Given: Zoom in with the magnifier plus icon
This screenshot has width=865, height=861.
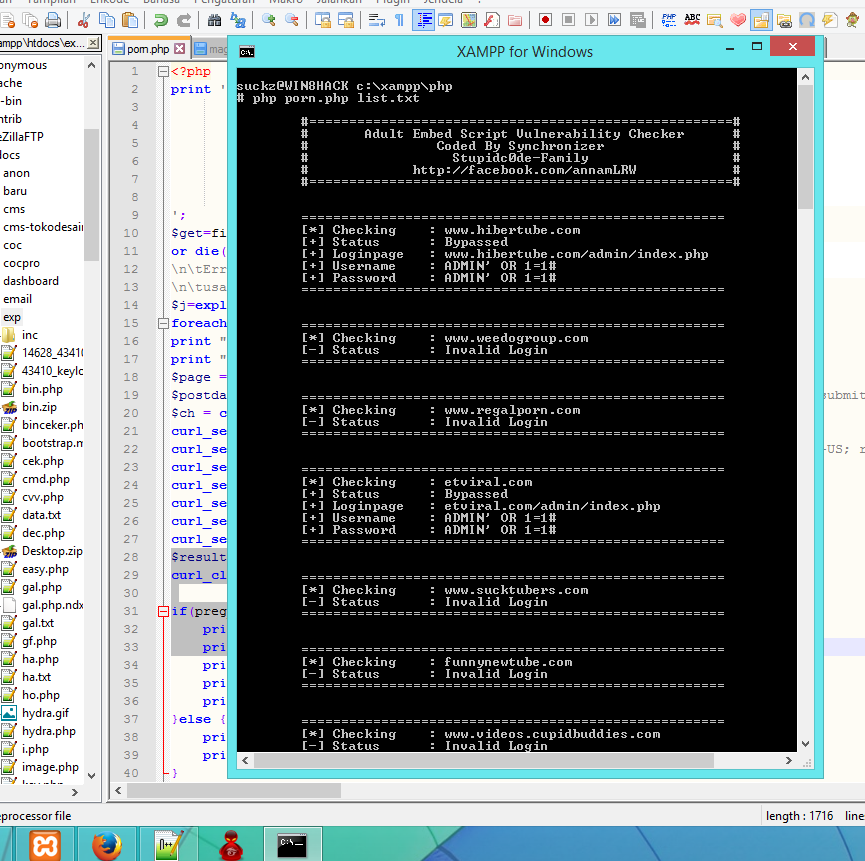Looking at the screenshot, I should click(x=269, y=21).
